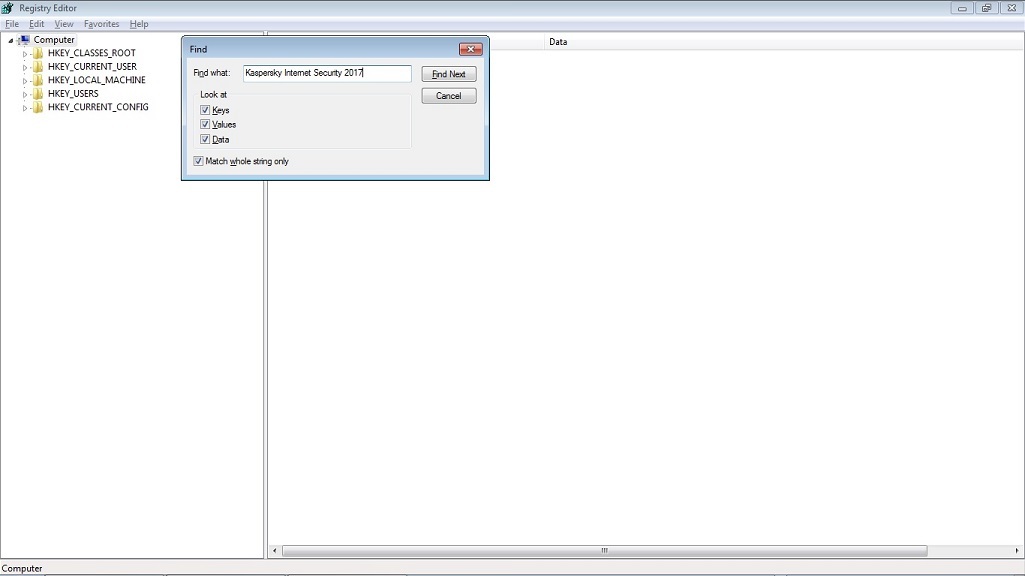Click the HKEY_LOCAL_MACHINE folder icon
This screenshot has height=576, width=1025.
click(x=38, y=80)
